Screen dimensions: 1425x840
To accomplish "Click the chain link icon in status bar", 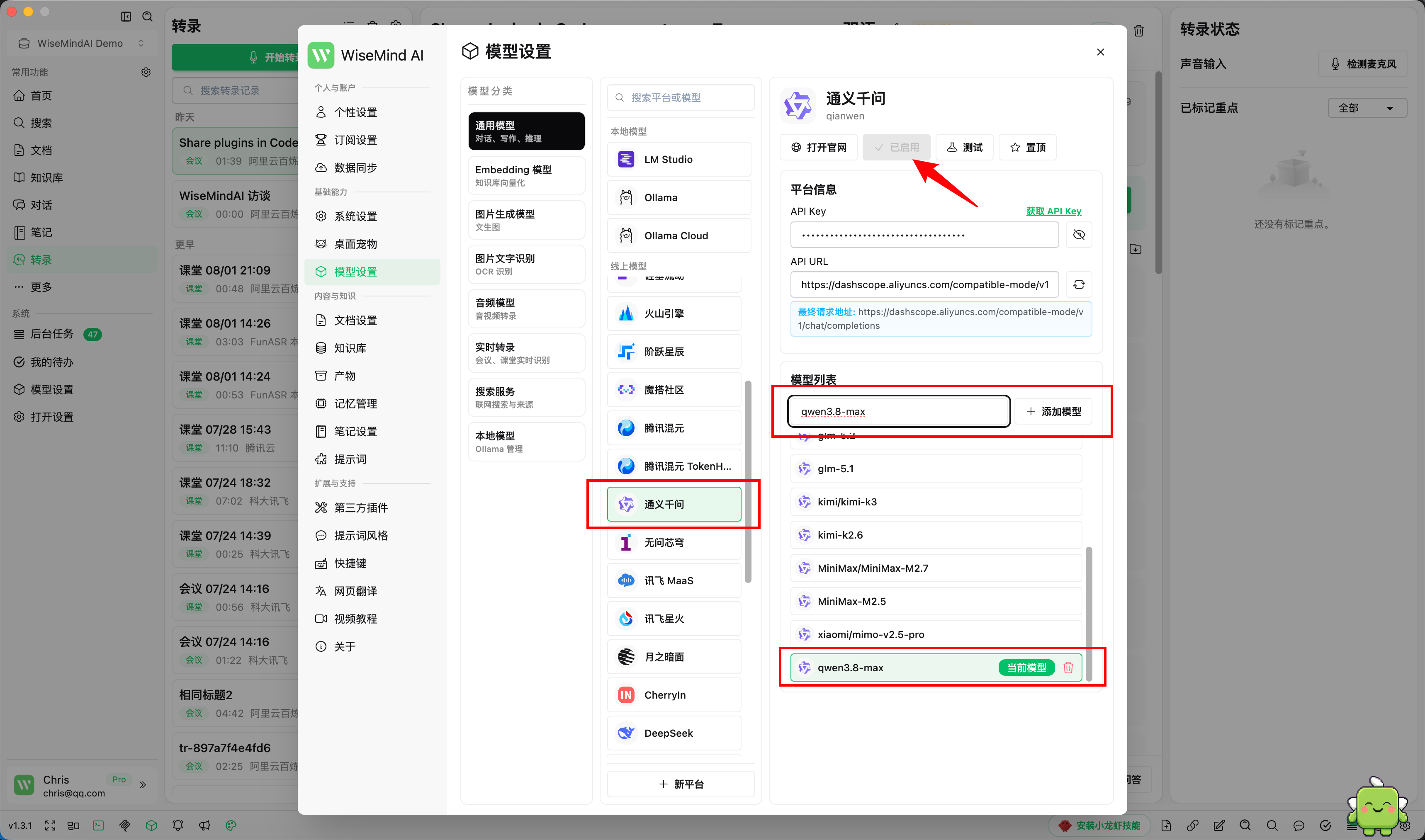I will point(1193,825).
